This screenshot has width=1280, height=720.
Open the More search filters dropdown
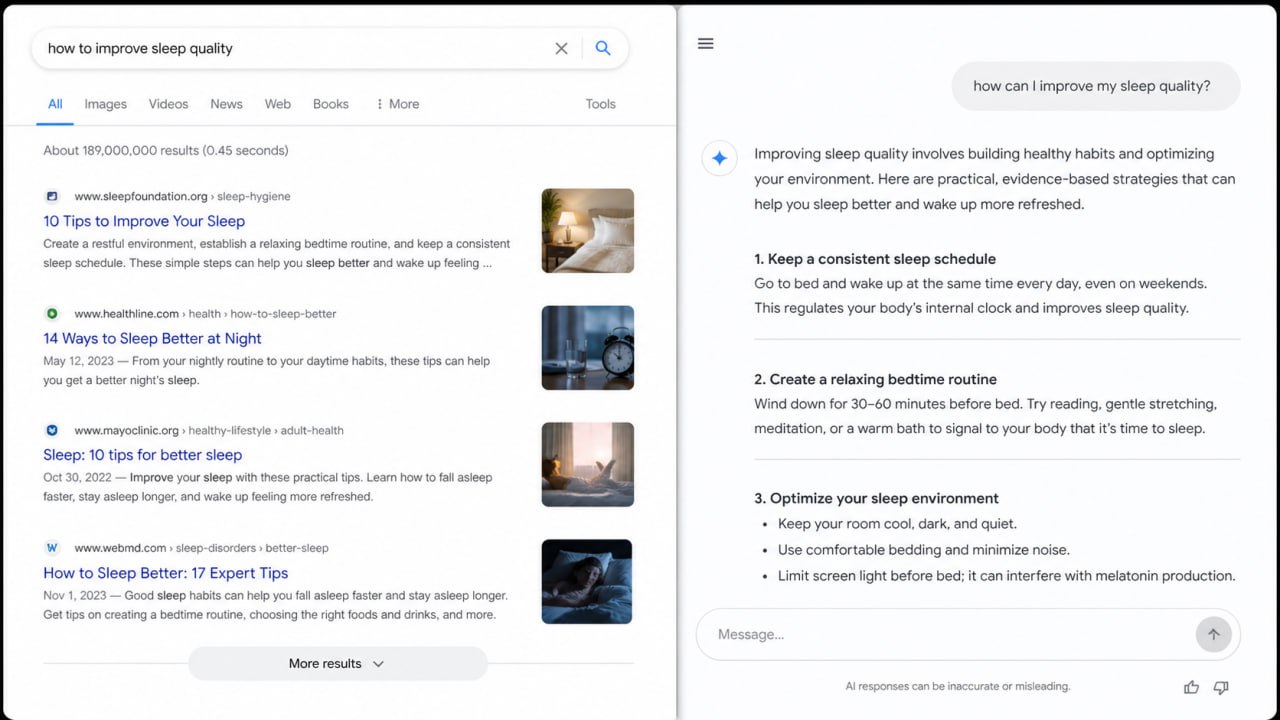(x=397, y=104)
